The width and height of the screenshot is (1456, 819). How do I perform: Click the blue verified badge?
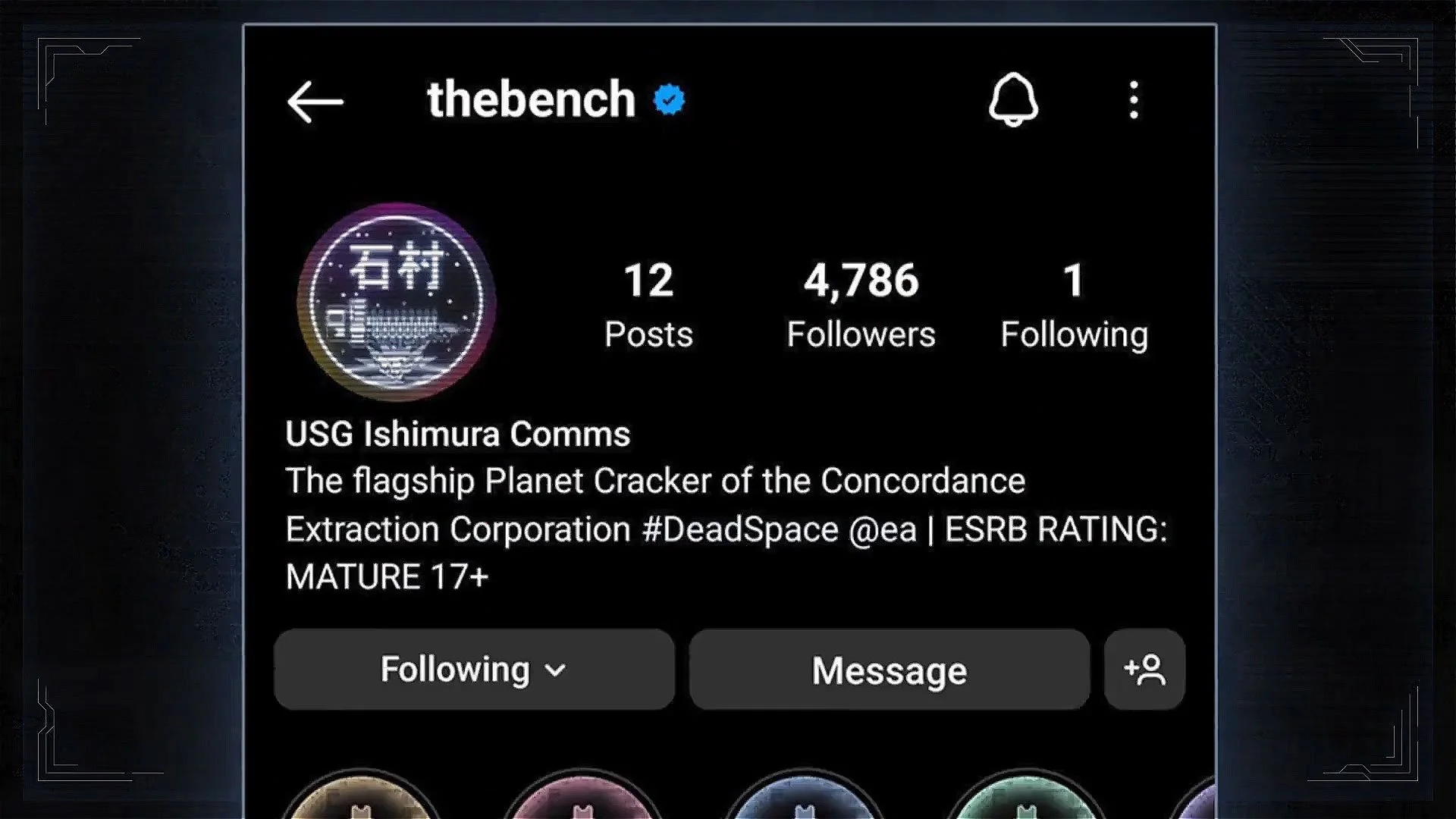[669, 100]
